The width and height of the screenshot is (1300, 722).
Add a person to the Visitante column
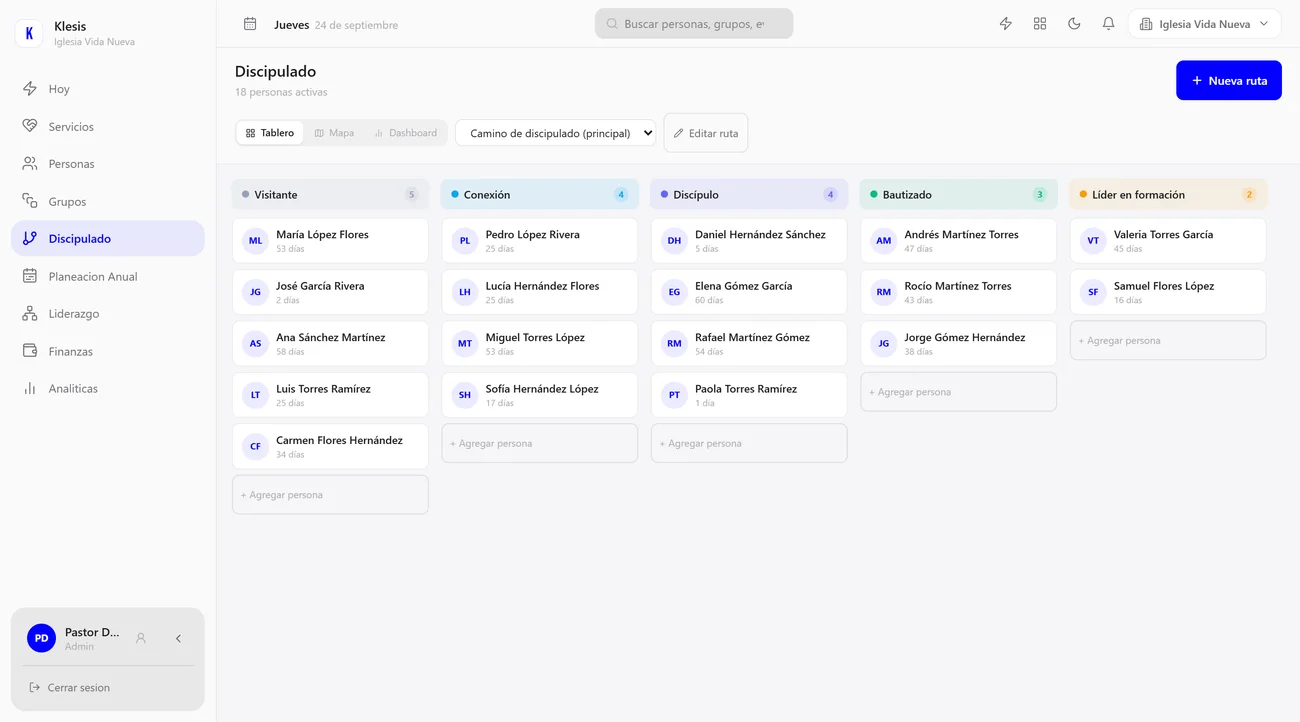[x=330, y=495]
